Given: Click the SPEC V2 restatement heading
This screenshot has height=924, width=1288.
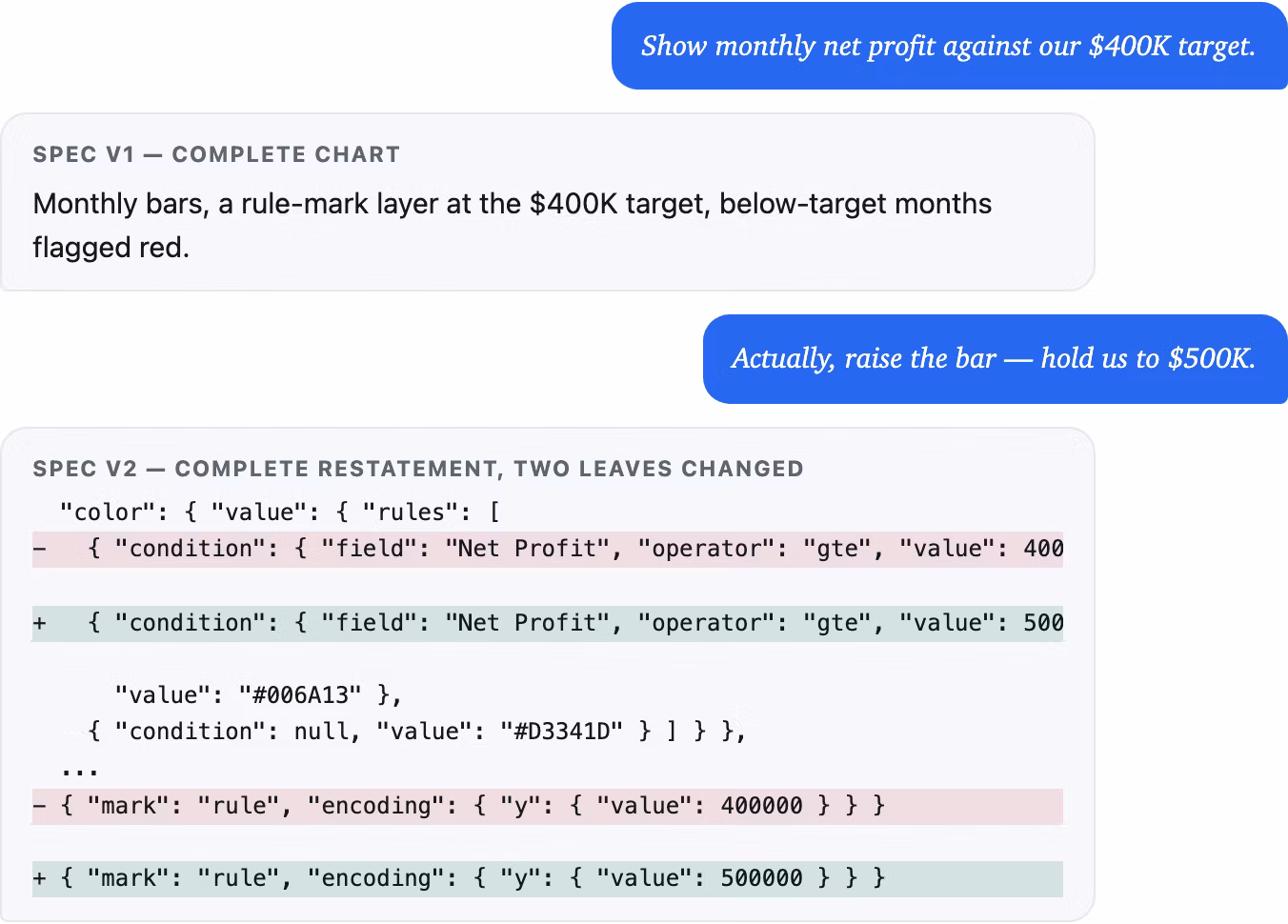Looking at the screenshot, I should click(x=418, y=469).
